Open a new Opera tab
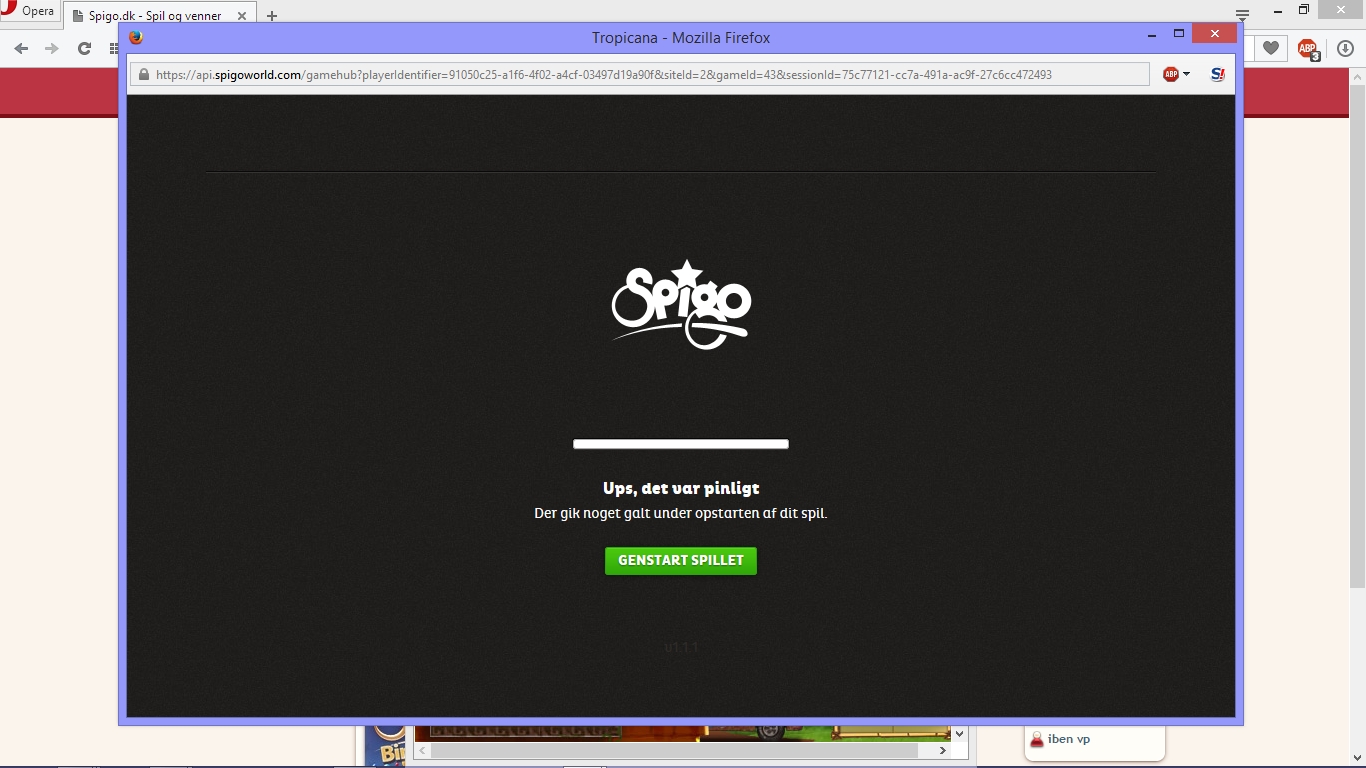 tap(272, 16)
